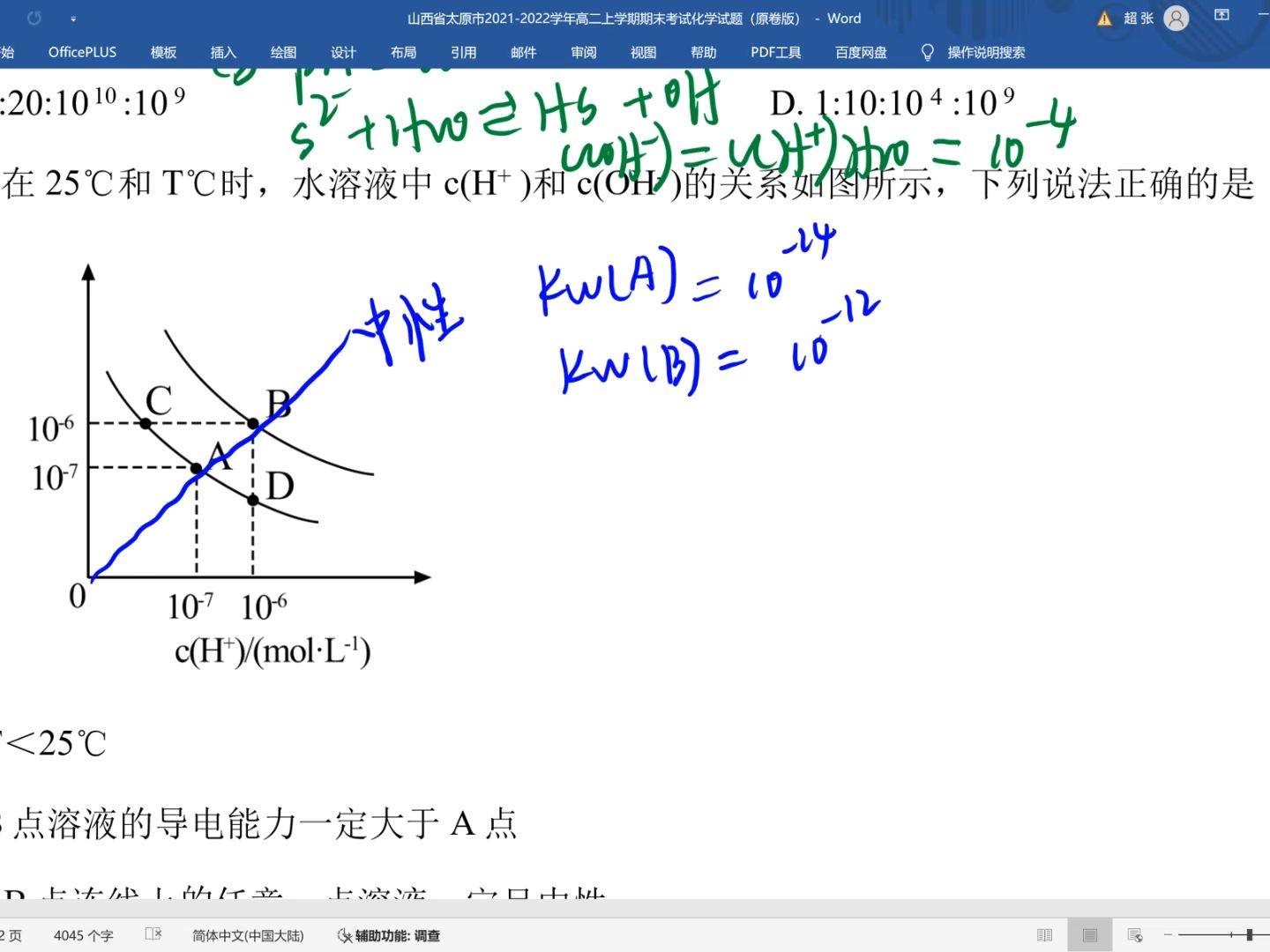1270x952 pixels.
Task: Click the ribbon display options icon
Action: [1221, 16]
